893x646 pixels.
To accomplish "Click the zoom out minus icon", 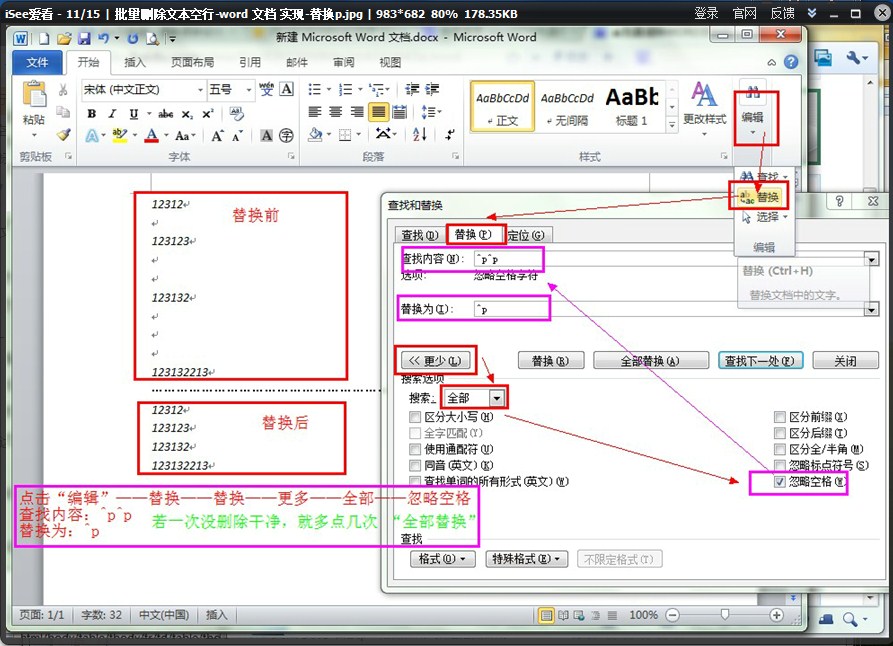I will tap(673, 615).
